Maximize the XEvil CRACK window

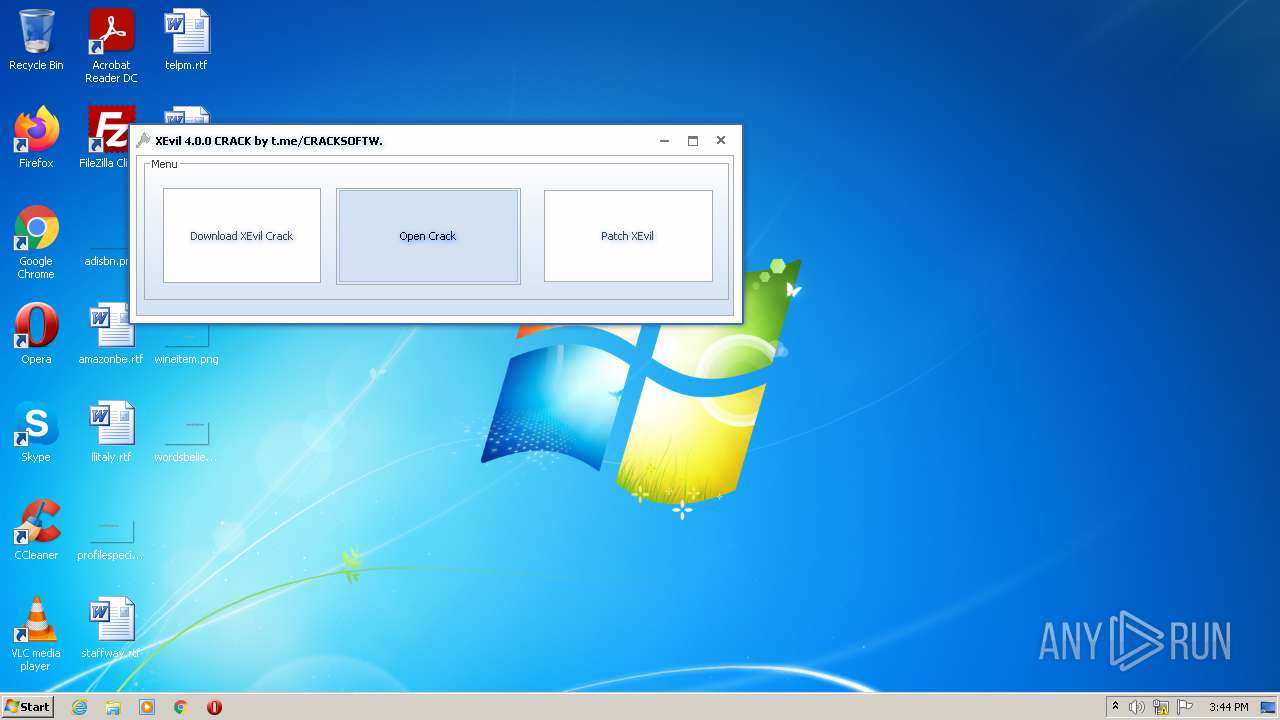point(692,141)
